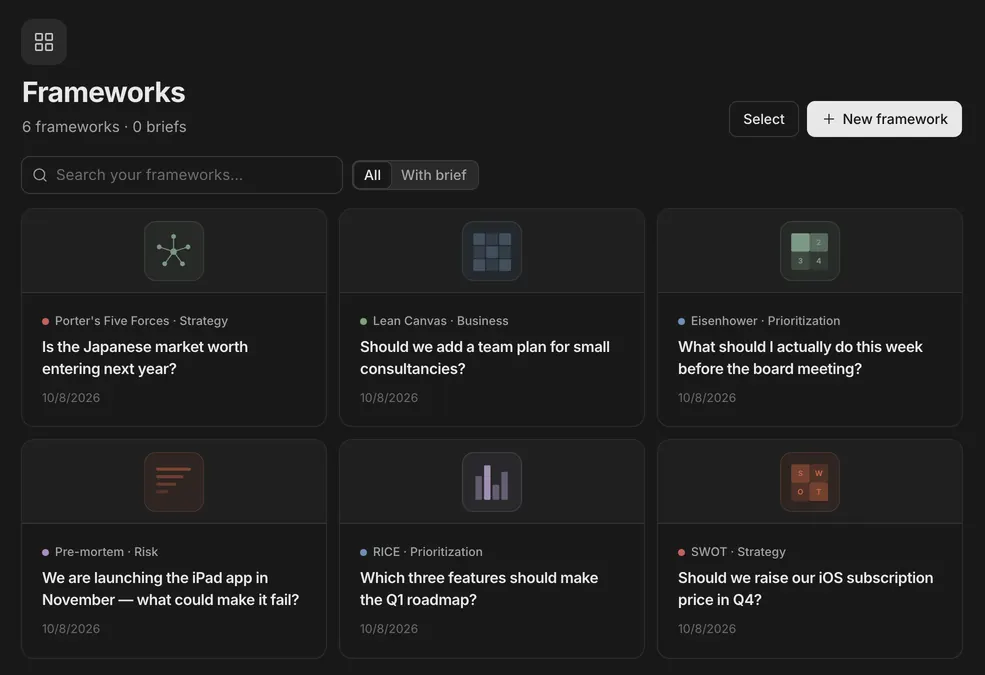Click the SWOT · Strategy label
Screen dimensions: 985x675
[738, 552]
